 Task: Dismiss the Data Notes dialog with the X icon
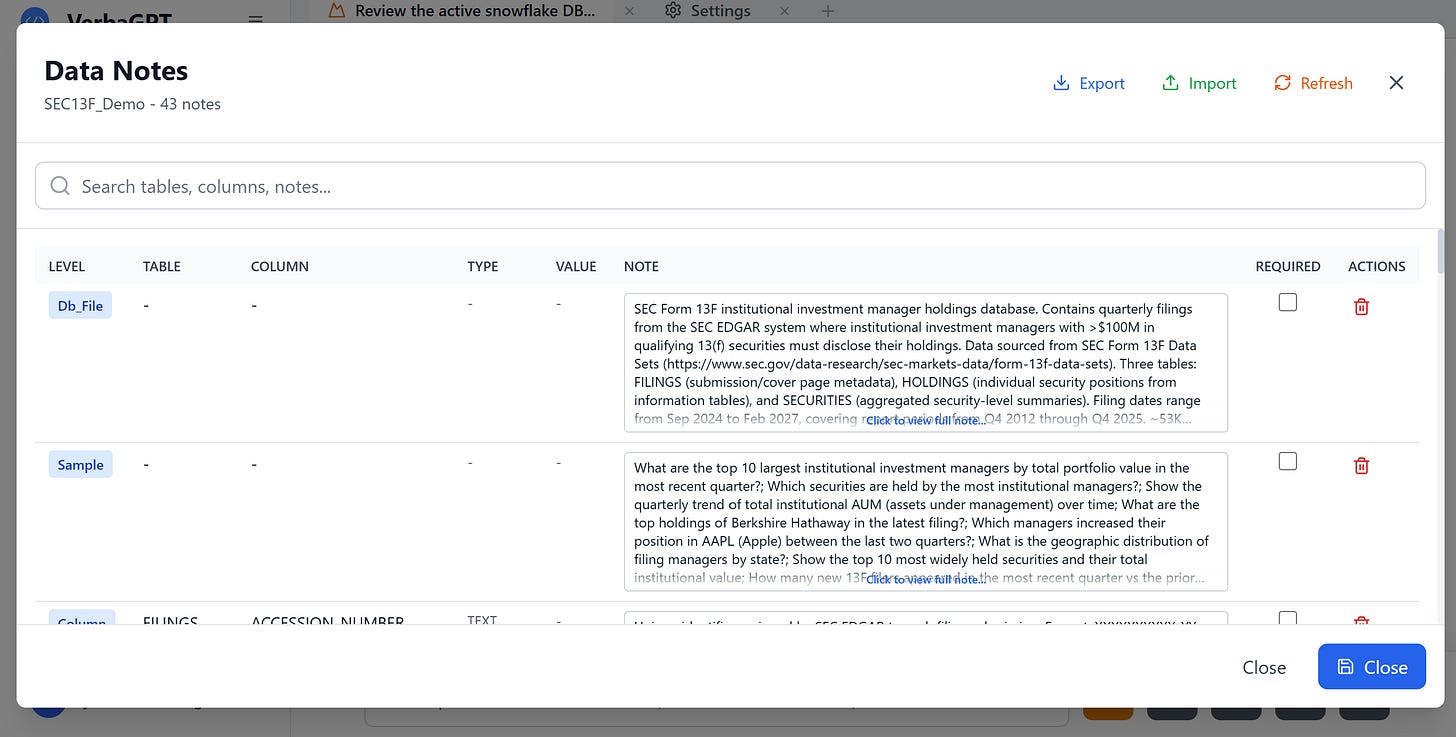click(x=1397, y=83)
